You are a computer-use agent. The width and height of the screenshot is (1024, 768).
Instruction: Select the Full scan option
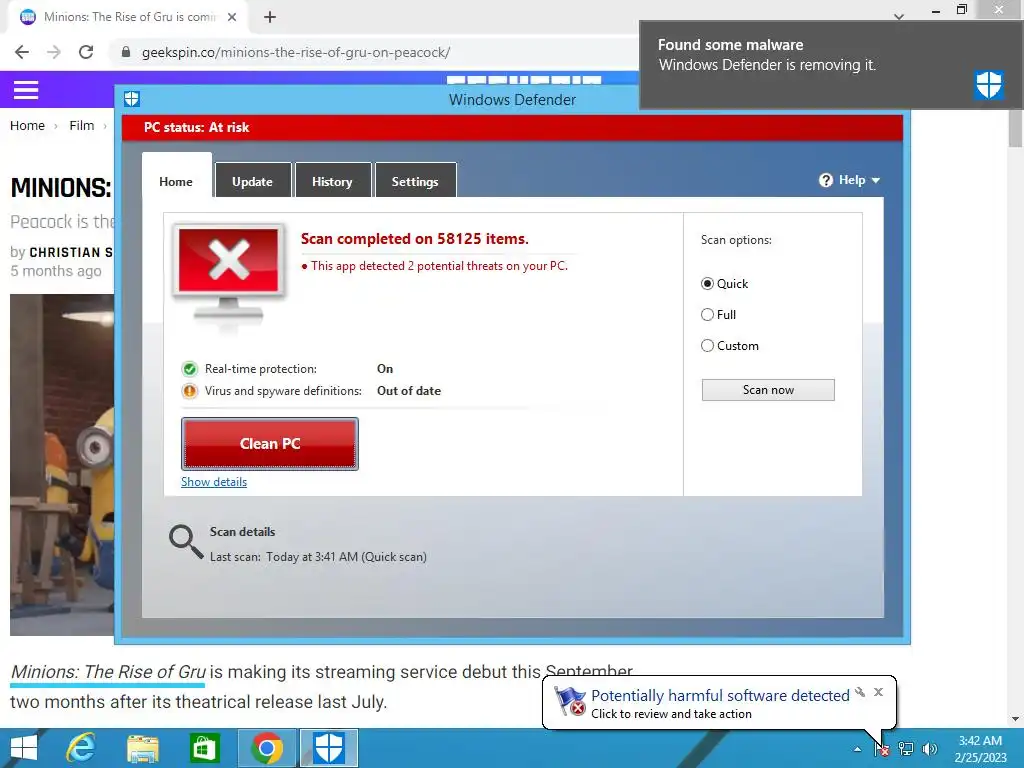[707, 315]
